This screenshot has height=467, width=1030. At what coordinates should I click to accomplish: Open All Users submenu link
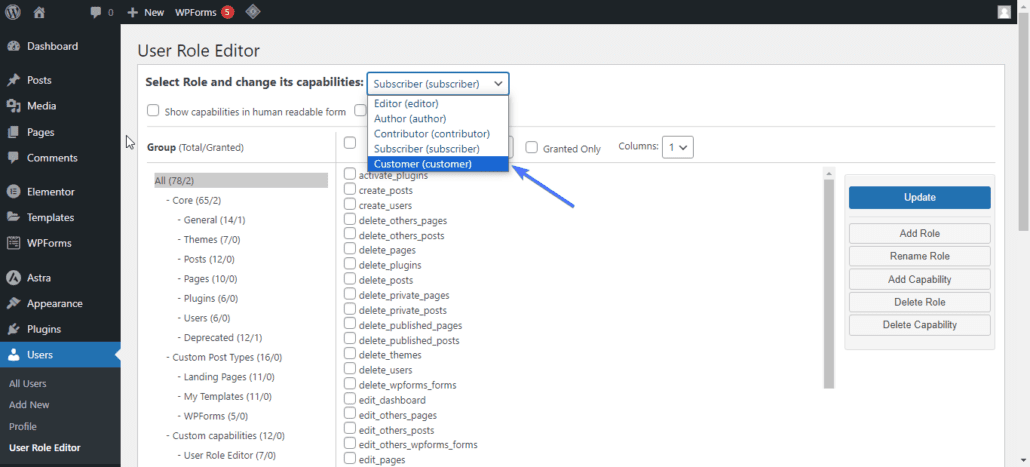coord(28,384)
